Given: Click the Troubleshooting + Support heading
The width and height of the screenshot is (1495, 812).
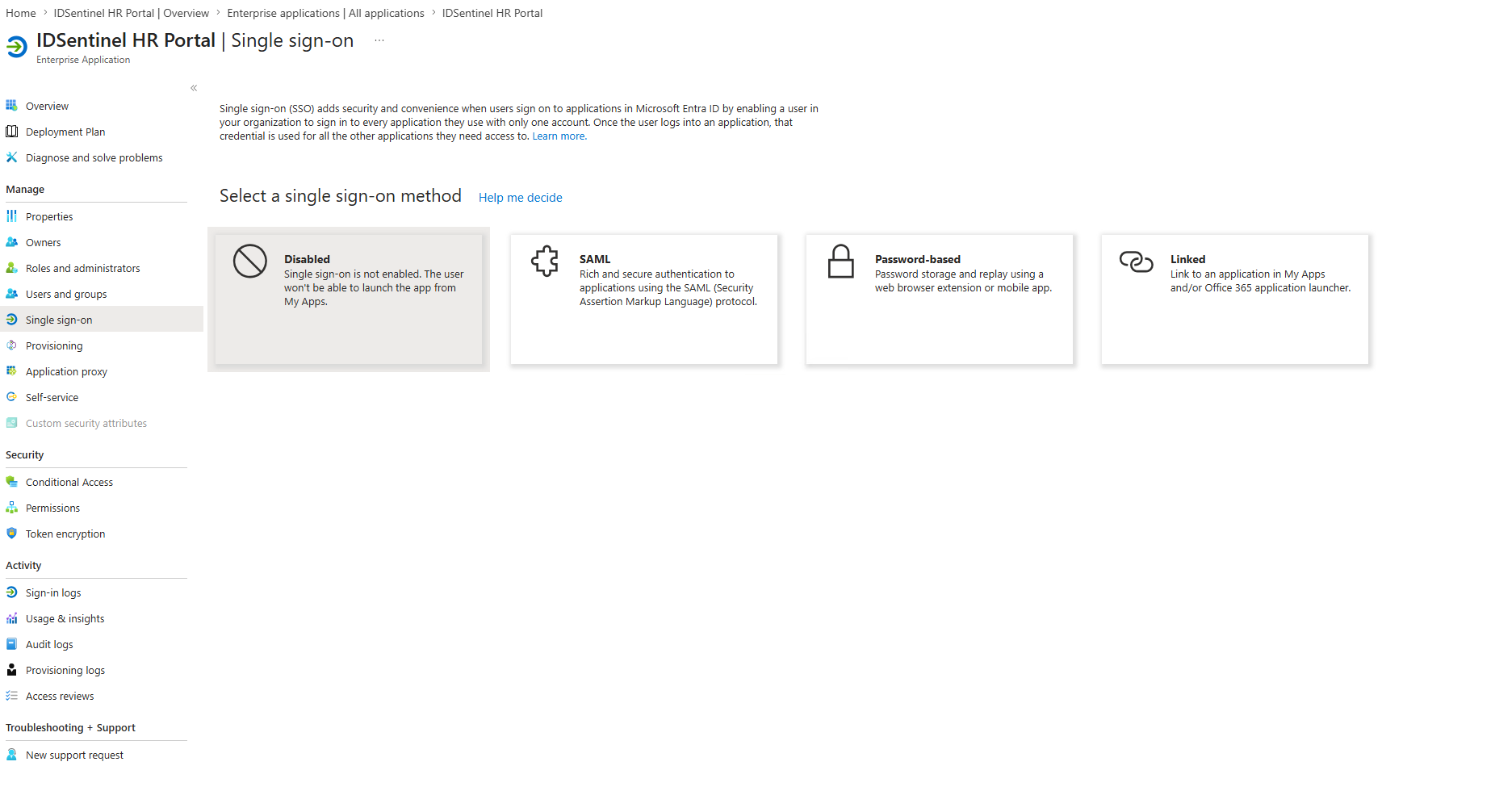Looking at the screenshot, I should tap(70, 728).
